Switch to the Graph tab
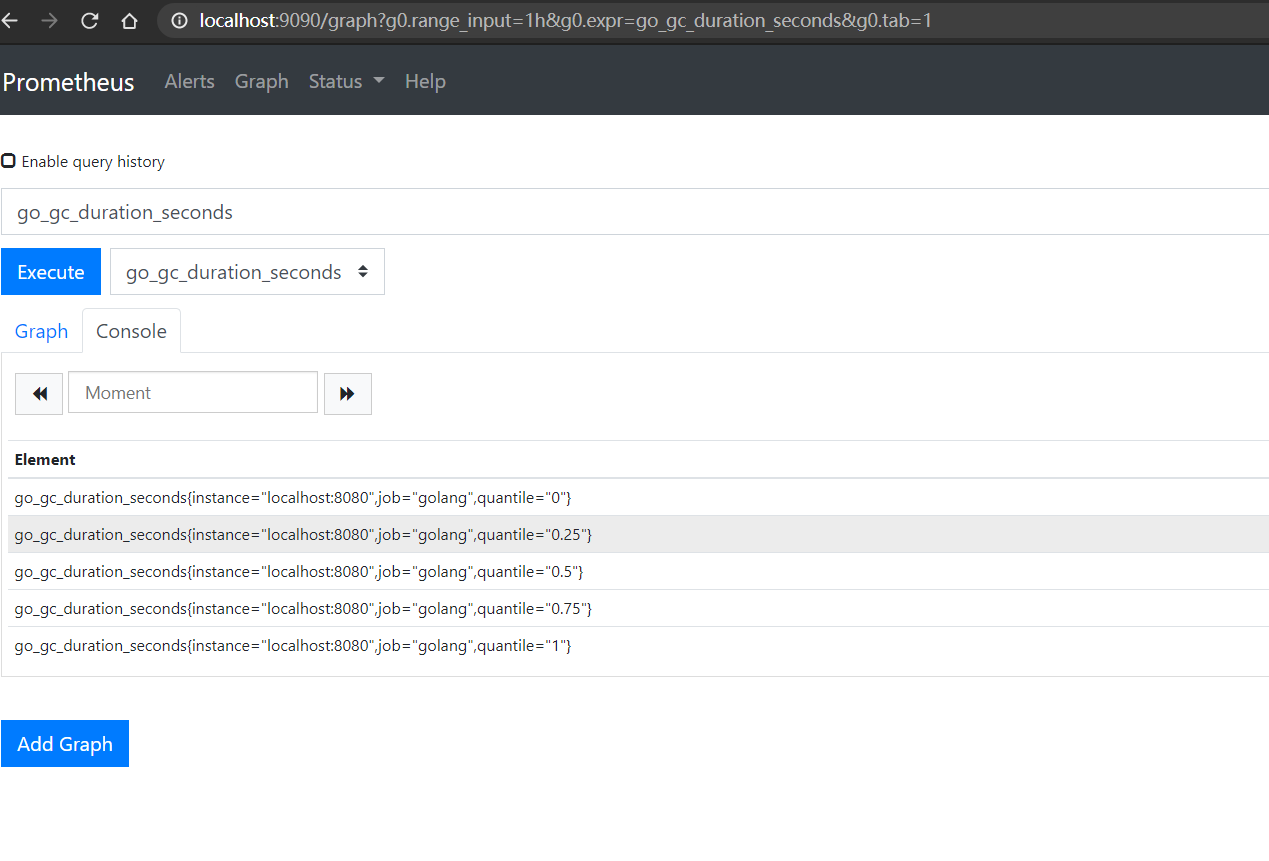Image resolution: width=1269 pixels, height=861 pixels. click(41, 331)
